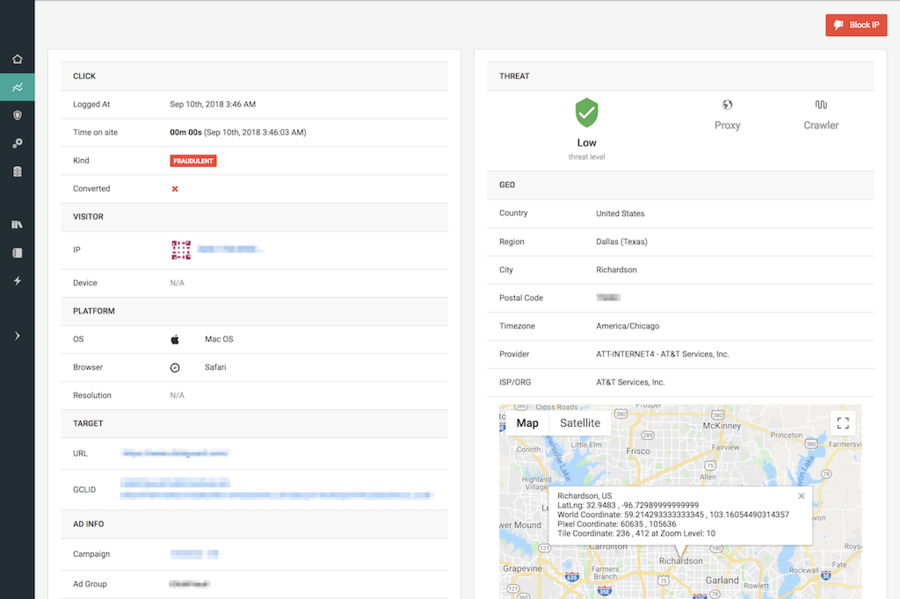
Task: Close the Richardson map info popup
Action: pyautogui.click(x=801, y=496)
